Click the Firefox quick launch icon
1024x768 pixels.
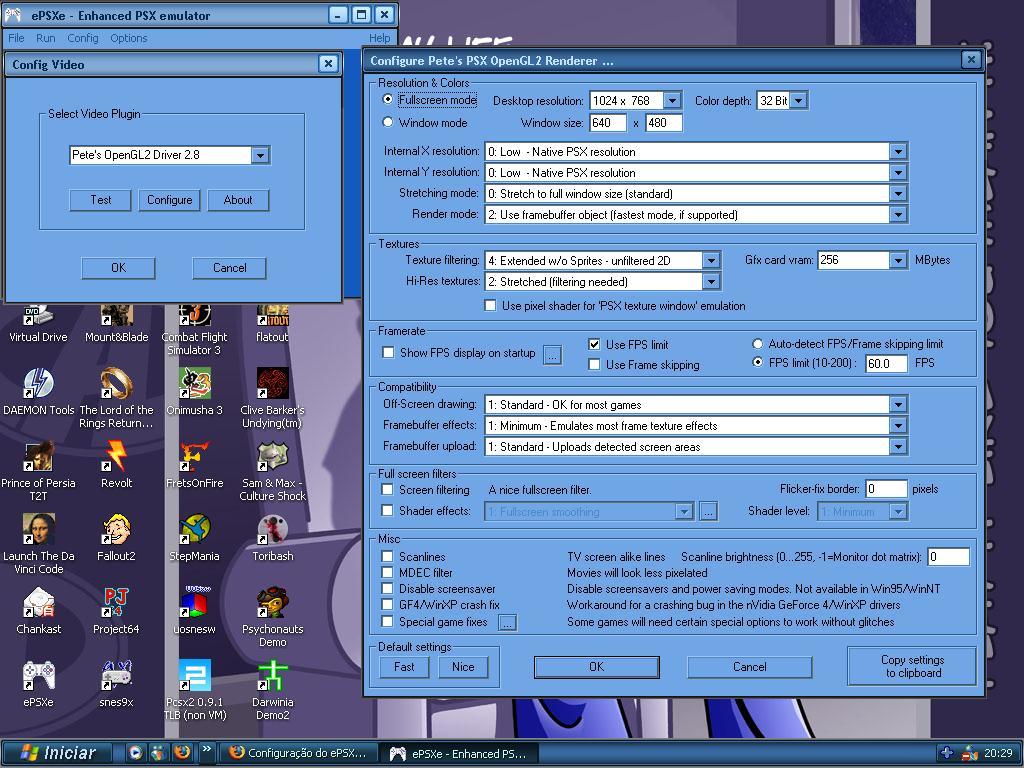click(182, 752)
